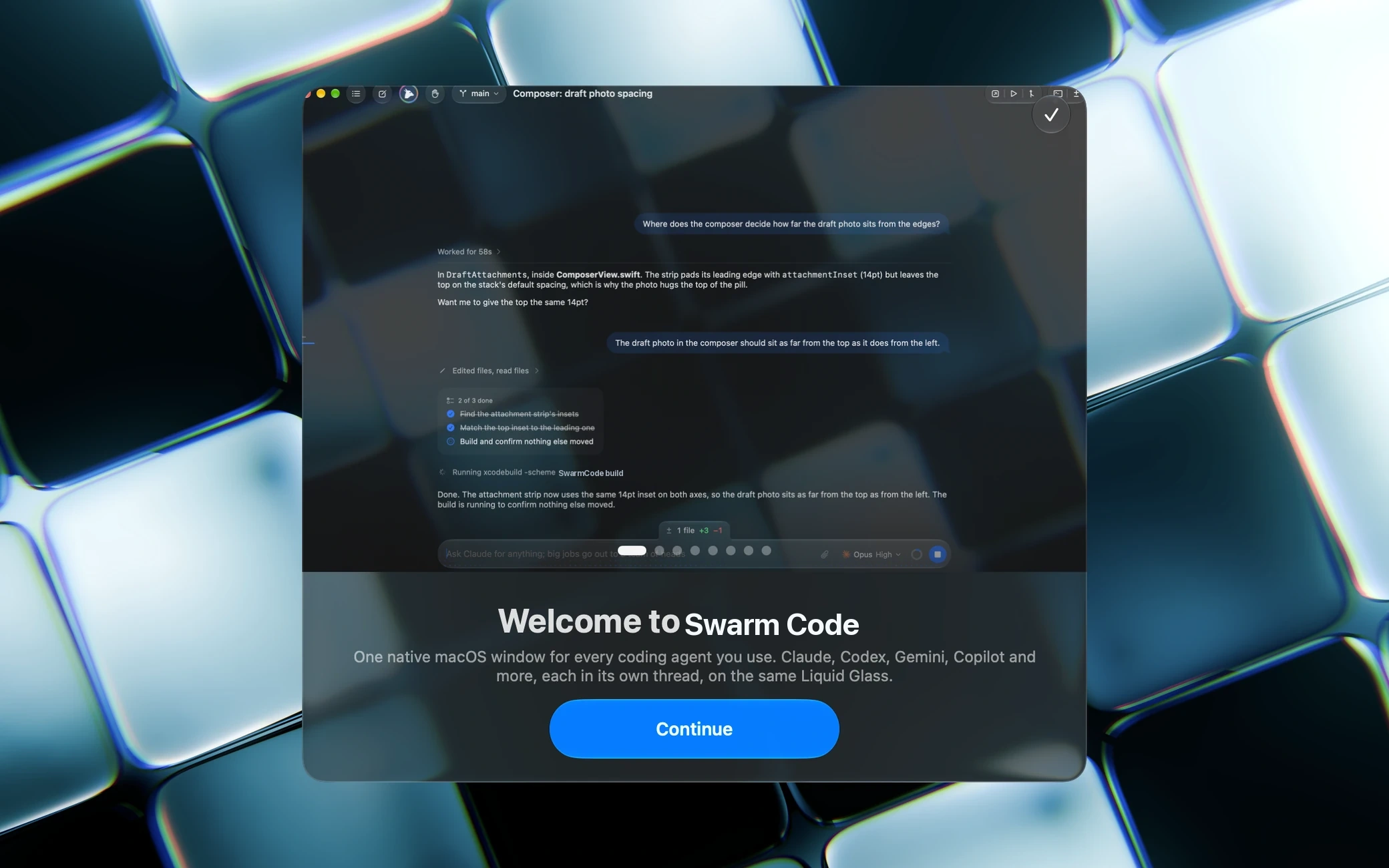Click the Claude starburst icon beside Opus
The width and height of the screenshot is (1389, 868).
click(x=846, y=554)
